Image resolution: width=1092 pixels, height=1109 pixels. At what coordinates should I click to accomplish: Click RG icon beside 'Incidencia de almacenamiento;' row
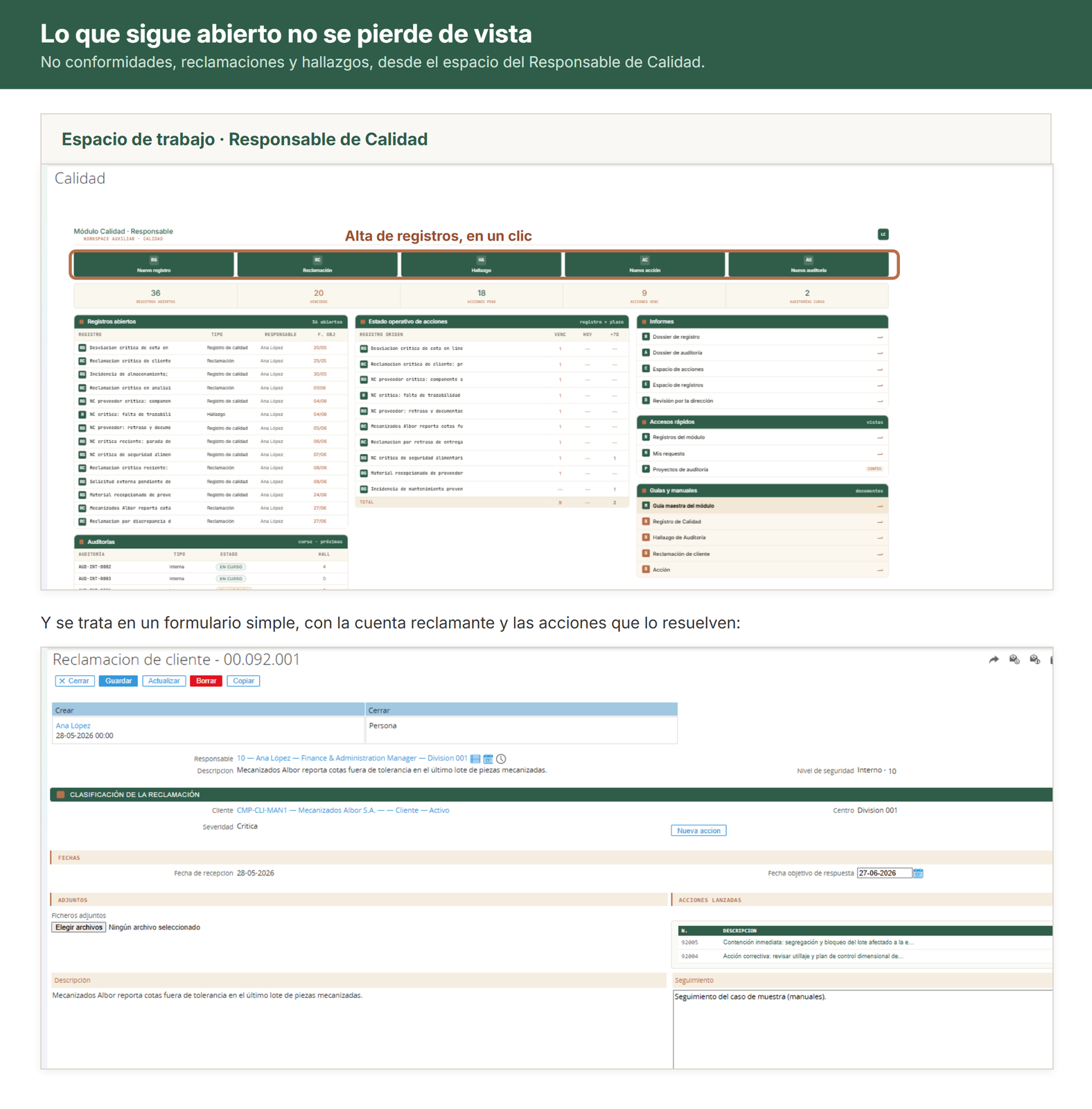tap(82, 374)
